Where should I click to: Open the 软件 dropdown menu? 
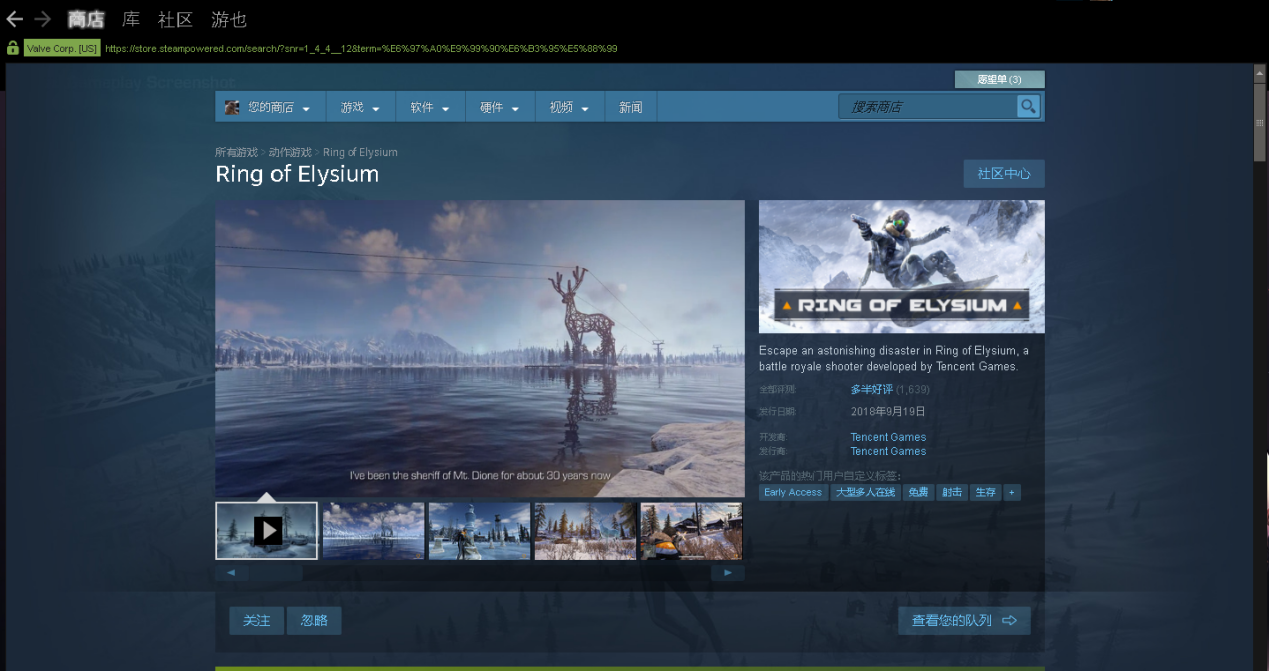(430, 107)
